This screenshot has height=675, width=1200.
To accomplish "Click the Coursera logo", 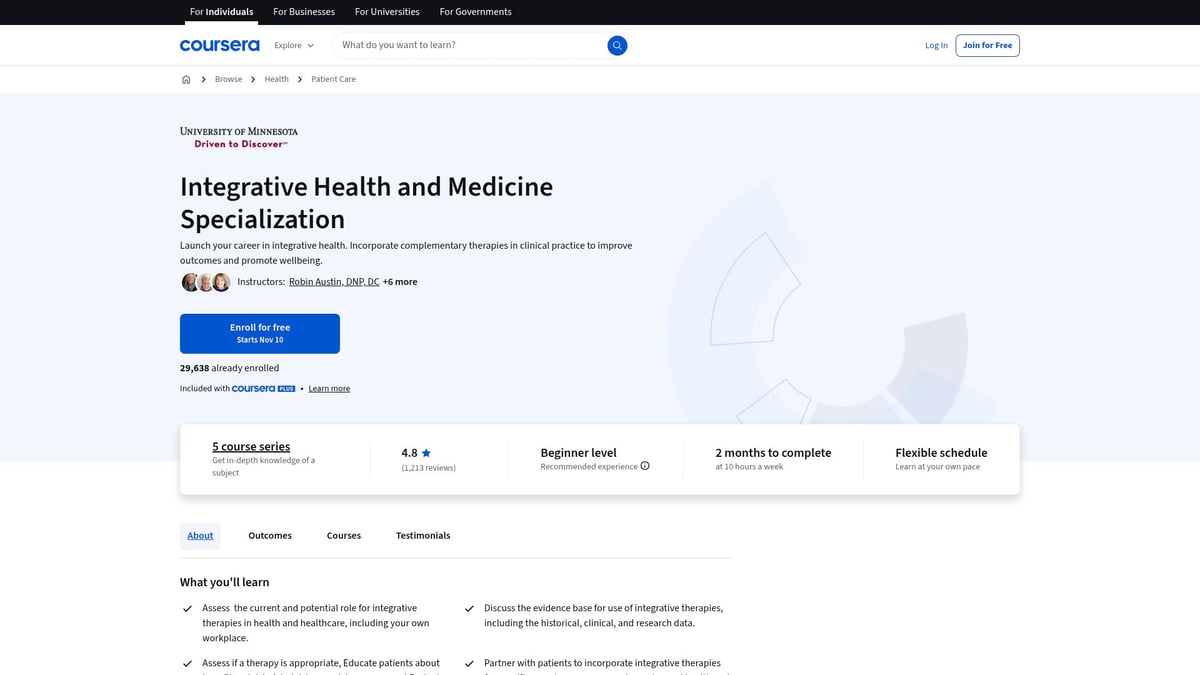I will (x=219, y=45).
